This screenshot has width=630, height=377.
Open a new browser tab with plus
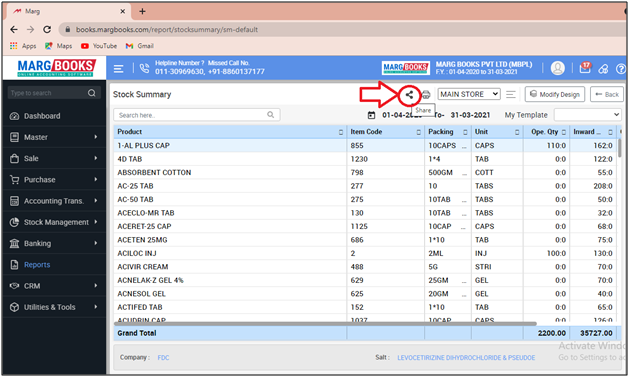(x=142, y=11)
